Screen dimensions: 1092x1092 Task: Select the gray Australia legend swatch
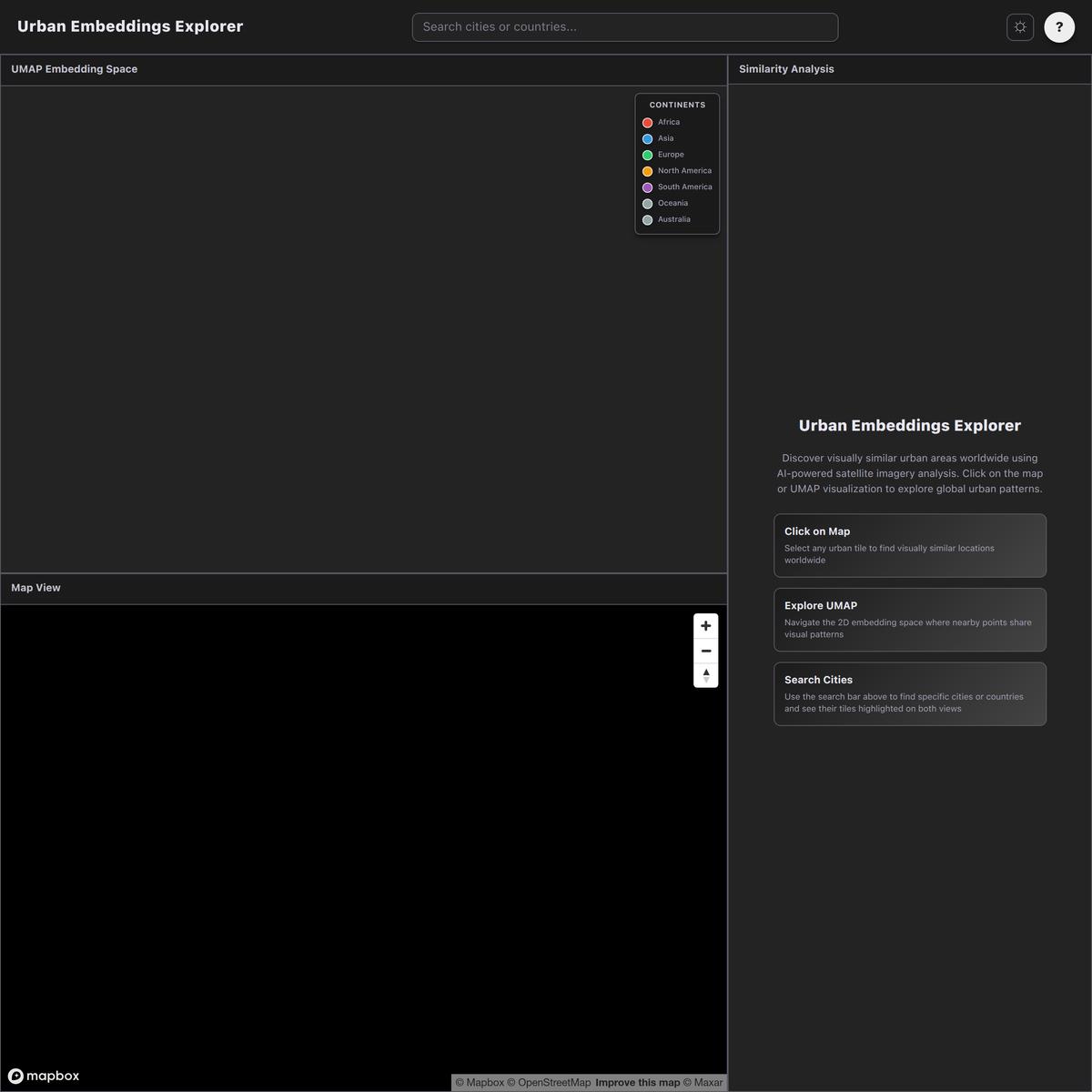pyautogui.click(x=648, y=220)
